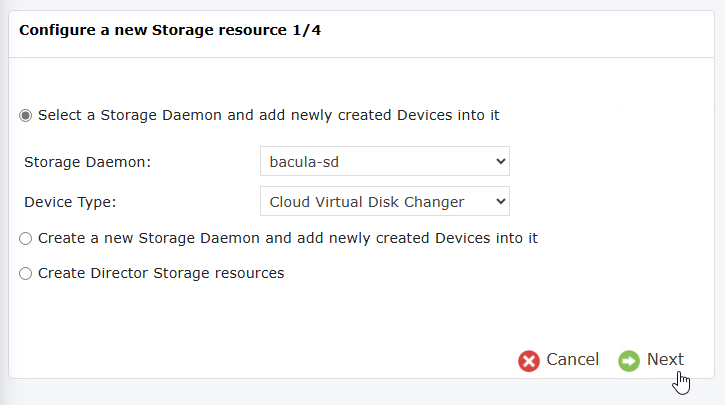Click the wizard step indicator '1/4' in header
This screenshot has width=725, height=405.
pyautogui.click(x=307, y=30)
